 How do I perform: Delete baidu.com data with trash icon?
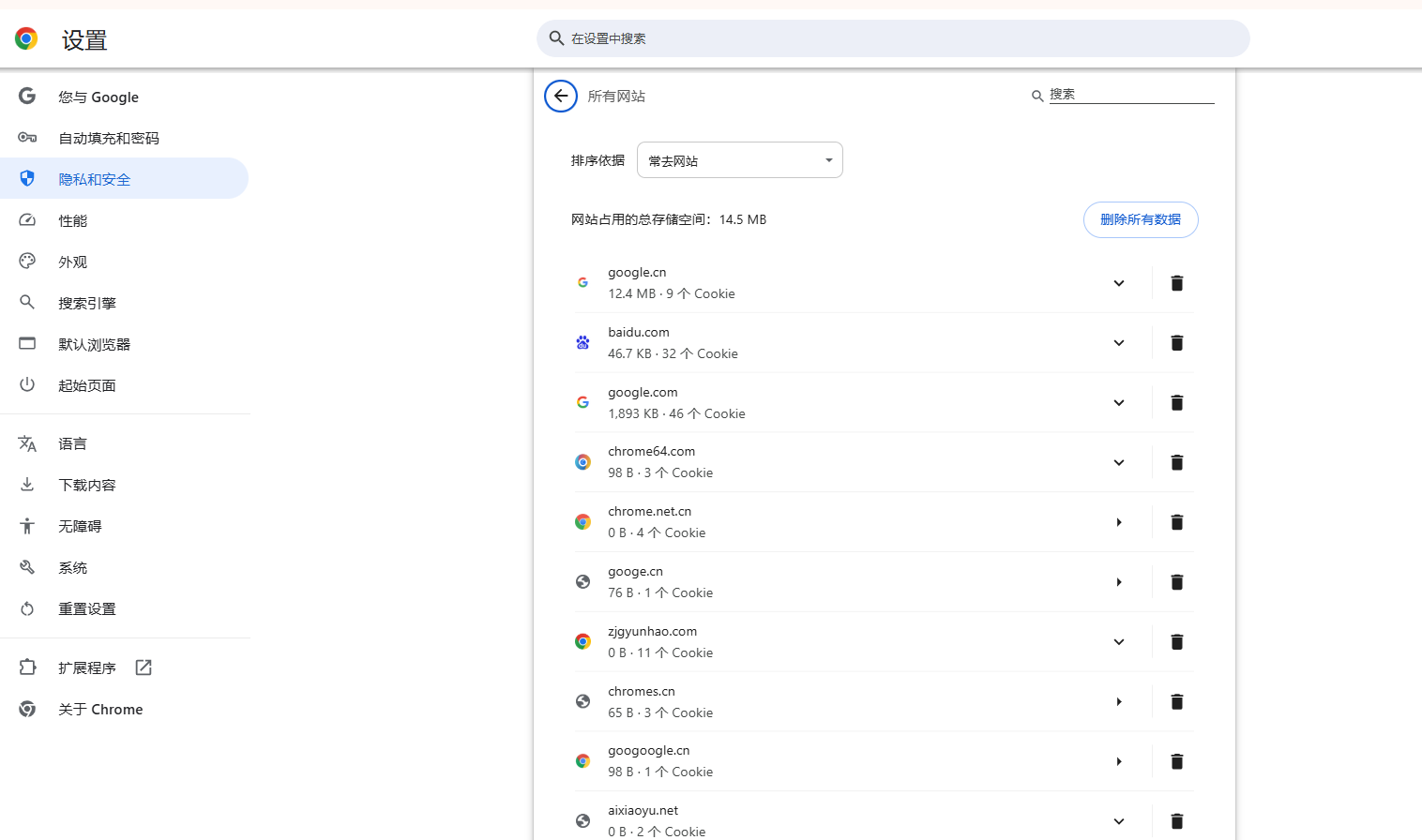tap(1177, 343)
